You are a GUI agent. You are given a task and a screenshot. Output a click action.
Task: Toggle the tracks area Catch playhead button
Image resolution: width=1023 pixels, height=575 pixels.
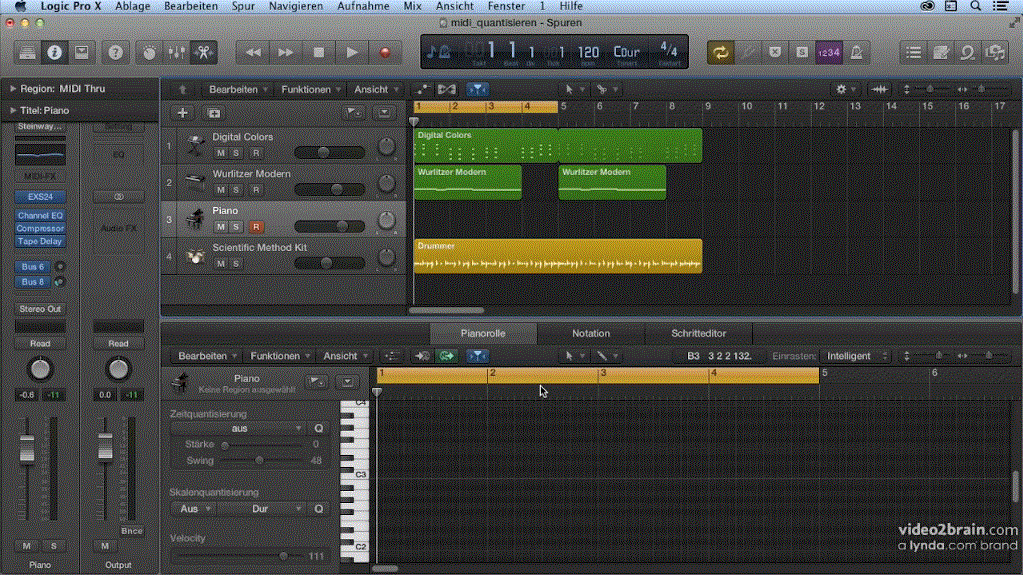coord(478,89)
